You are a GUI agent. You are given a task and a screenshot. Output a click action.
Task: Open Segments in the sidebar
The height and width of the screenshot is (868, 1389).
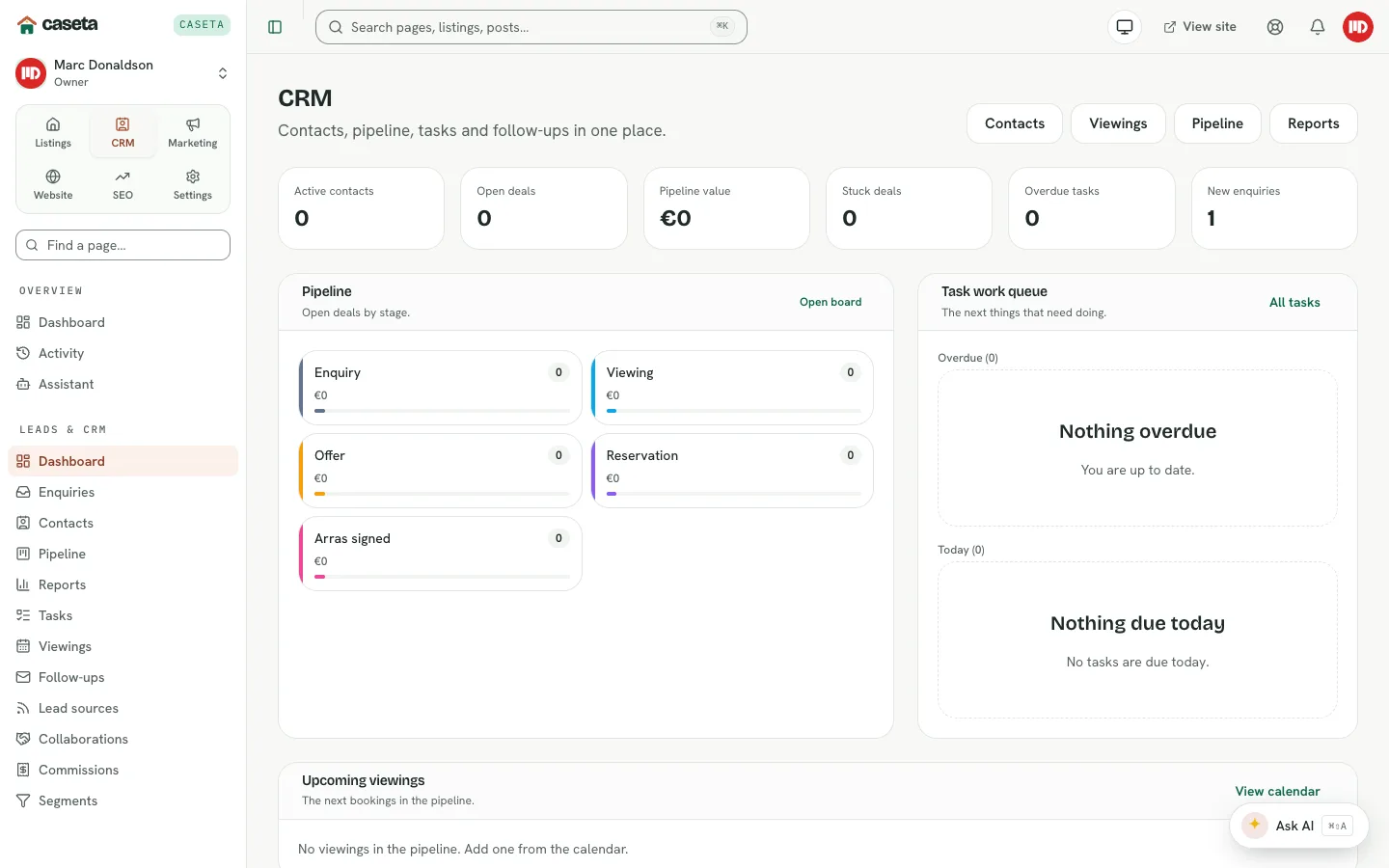(123, 800)
